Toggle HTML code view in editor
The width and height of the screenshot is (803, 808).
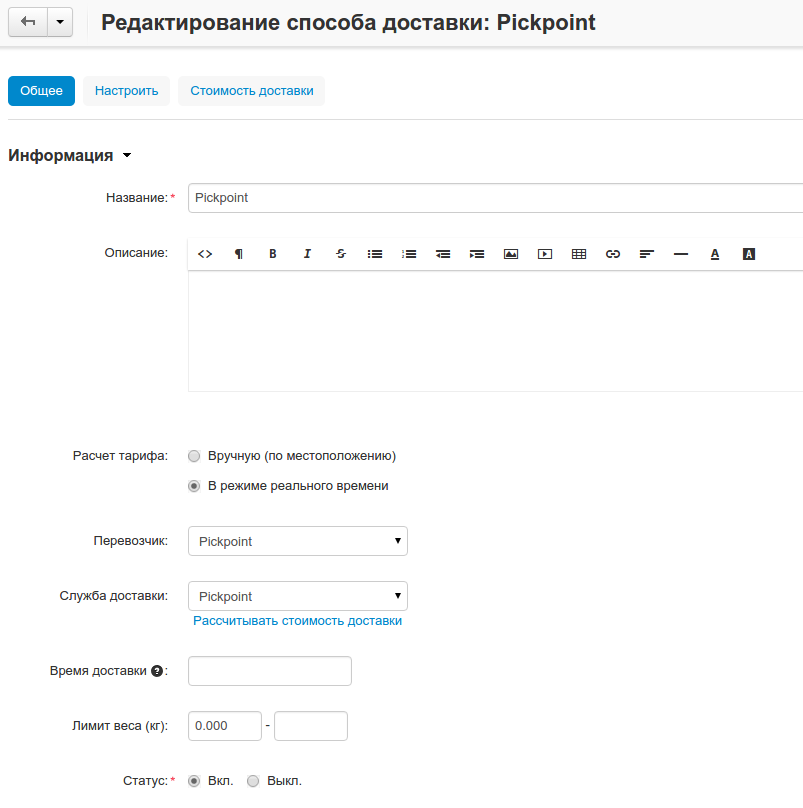point(205,254)
